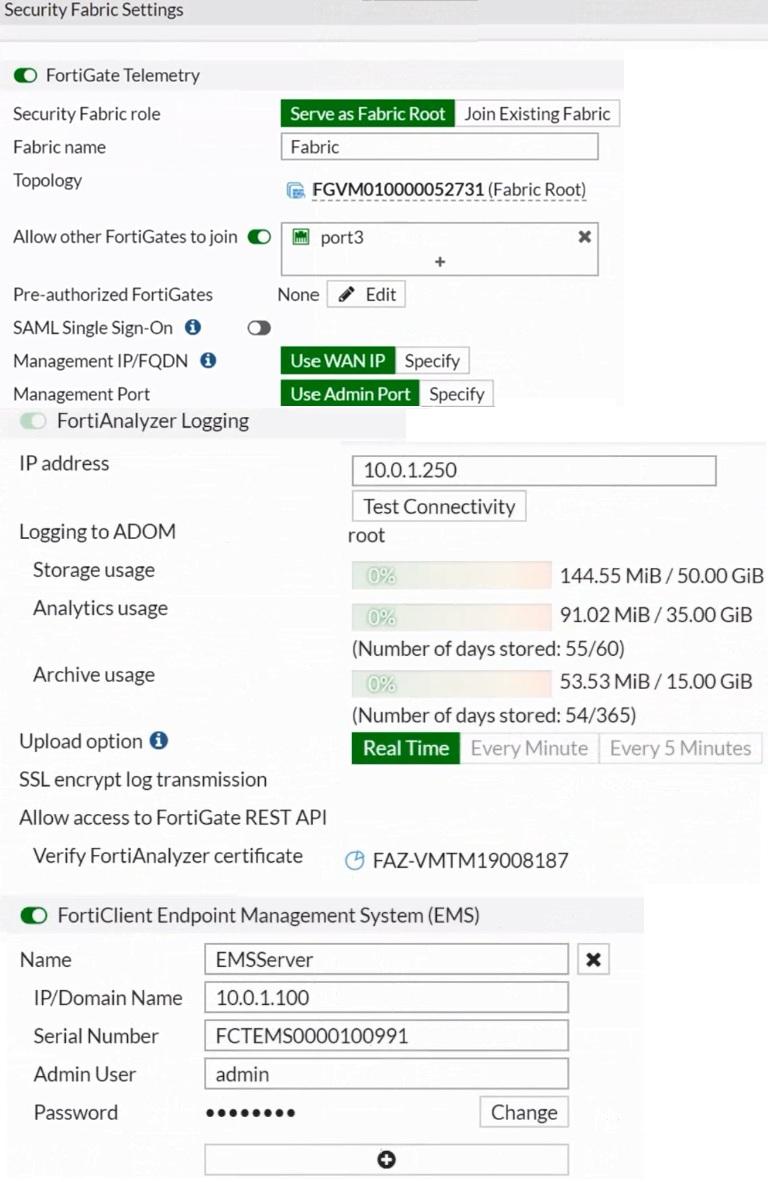Click the FortiAnalyzer certificate icon

354,860
